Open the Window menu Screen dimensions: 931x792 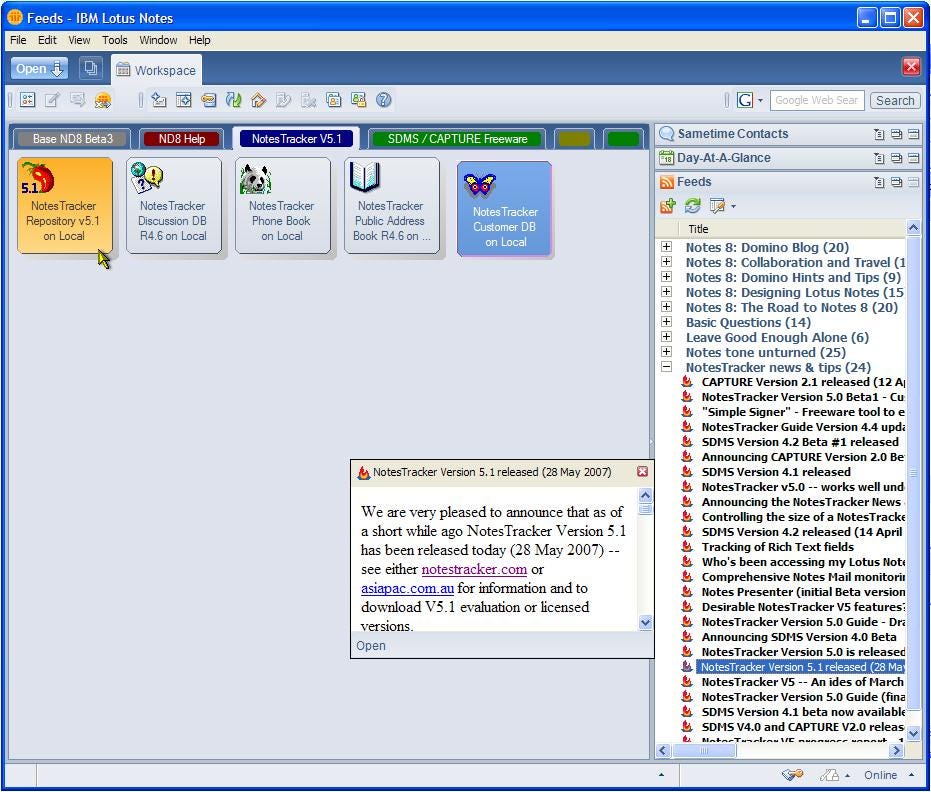158,40
